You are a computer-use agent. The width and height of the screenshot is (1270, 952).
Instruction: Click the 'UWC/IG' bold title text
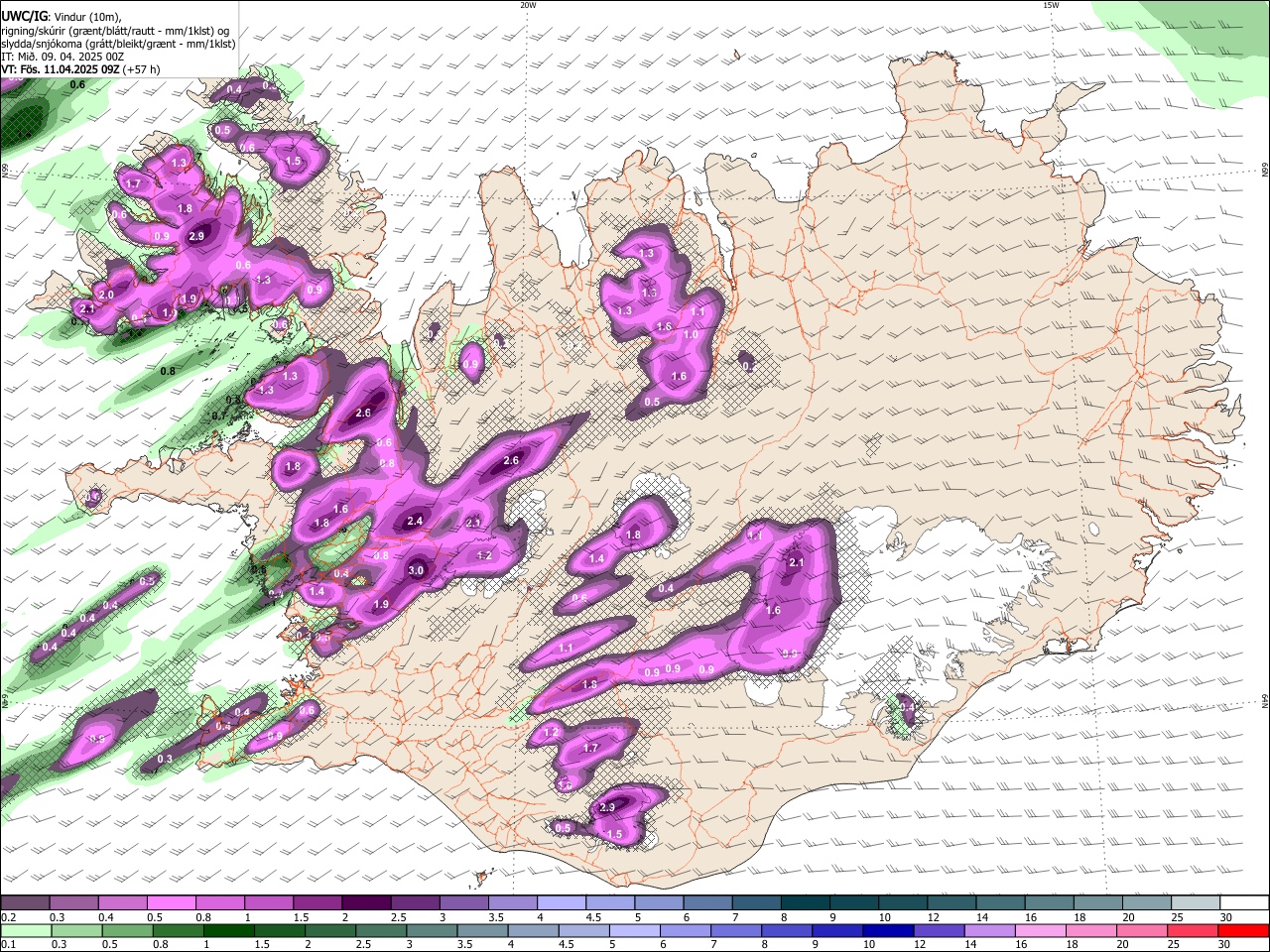24,16
